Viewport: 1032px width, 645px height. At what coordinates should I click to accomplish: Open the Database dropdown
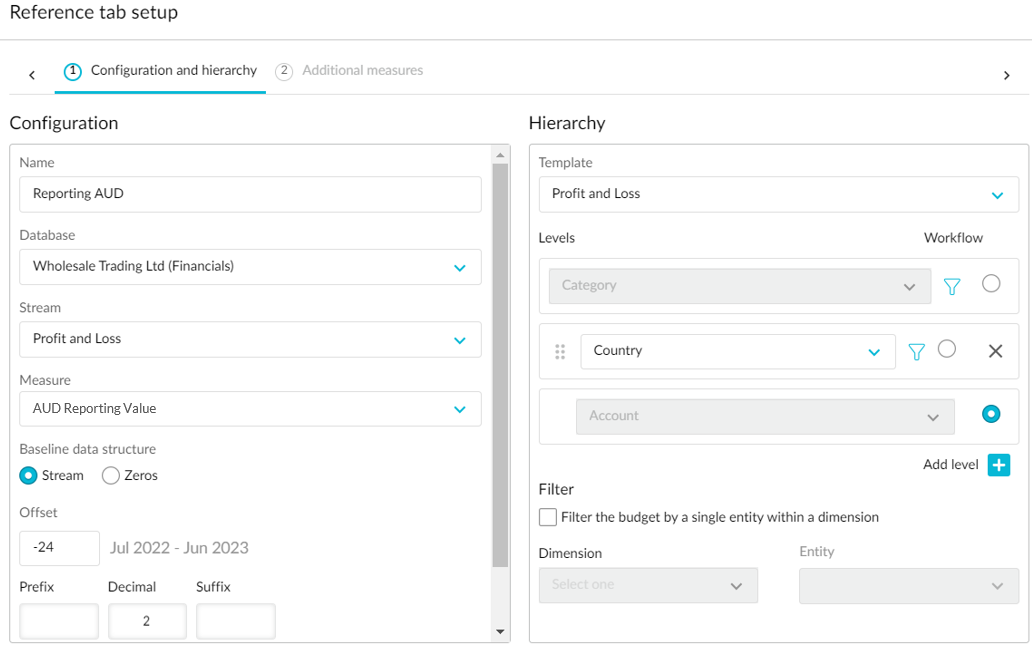coord(250,267)
